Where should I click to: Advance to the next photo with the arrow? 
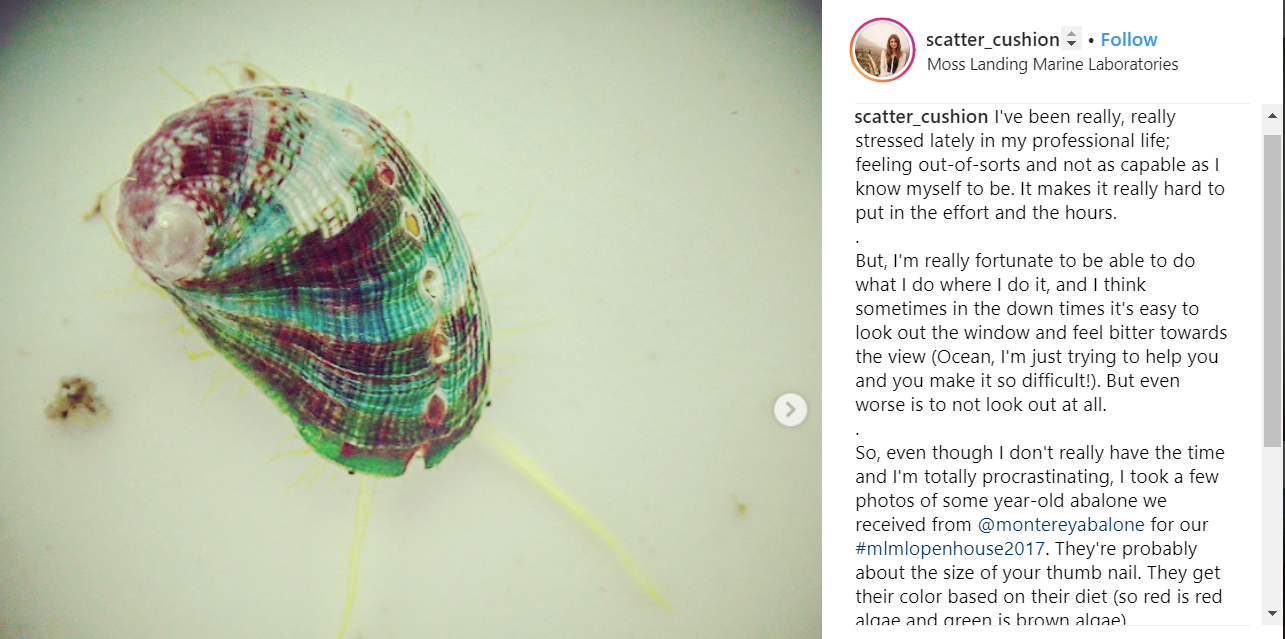click(x=790, y=409)
